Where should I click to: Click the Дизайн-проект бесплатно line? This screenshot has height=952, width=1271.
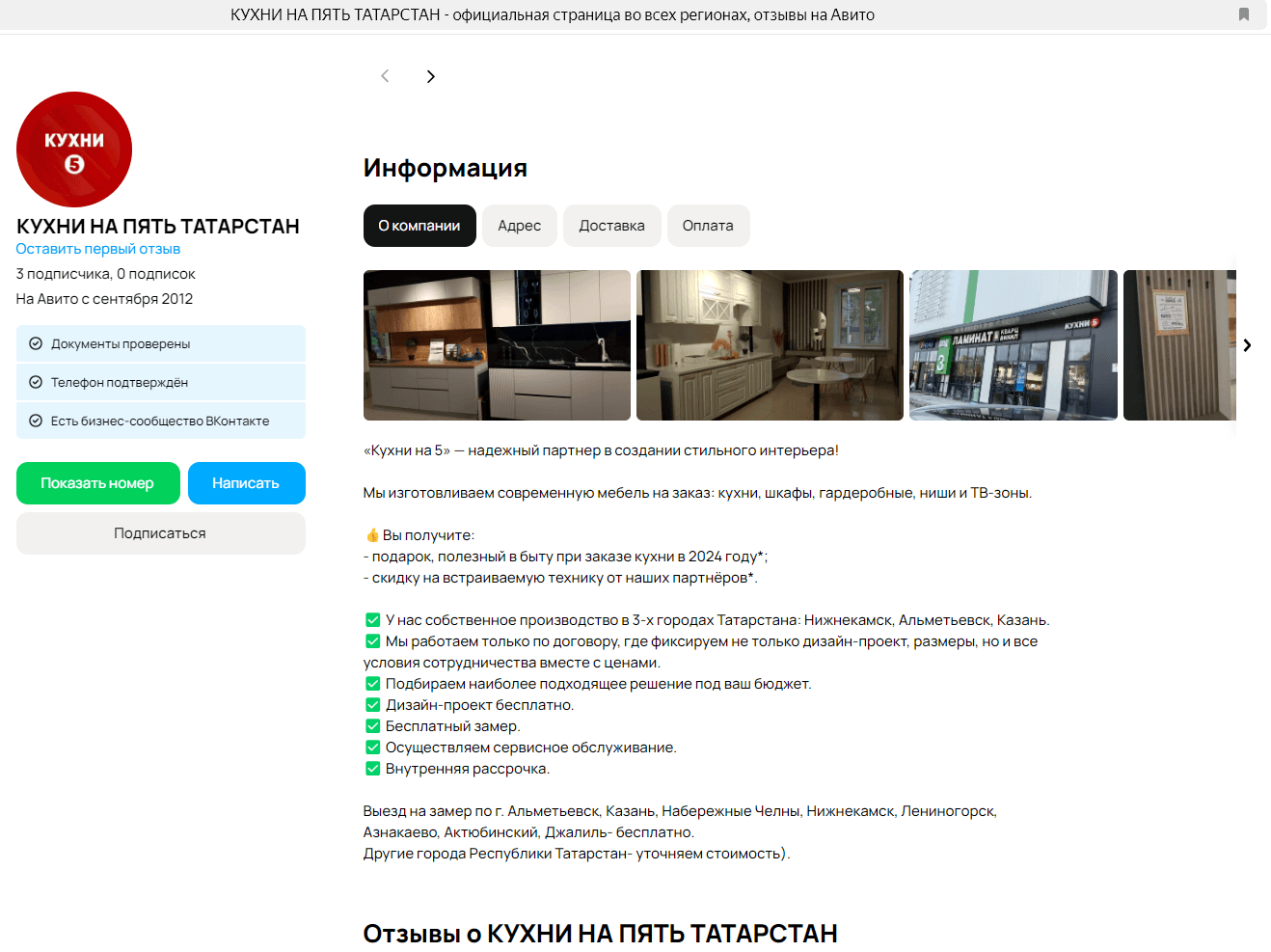pos(470,705)
